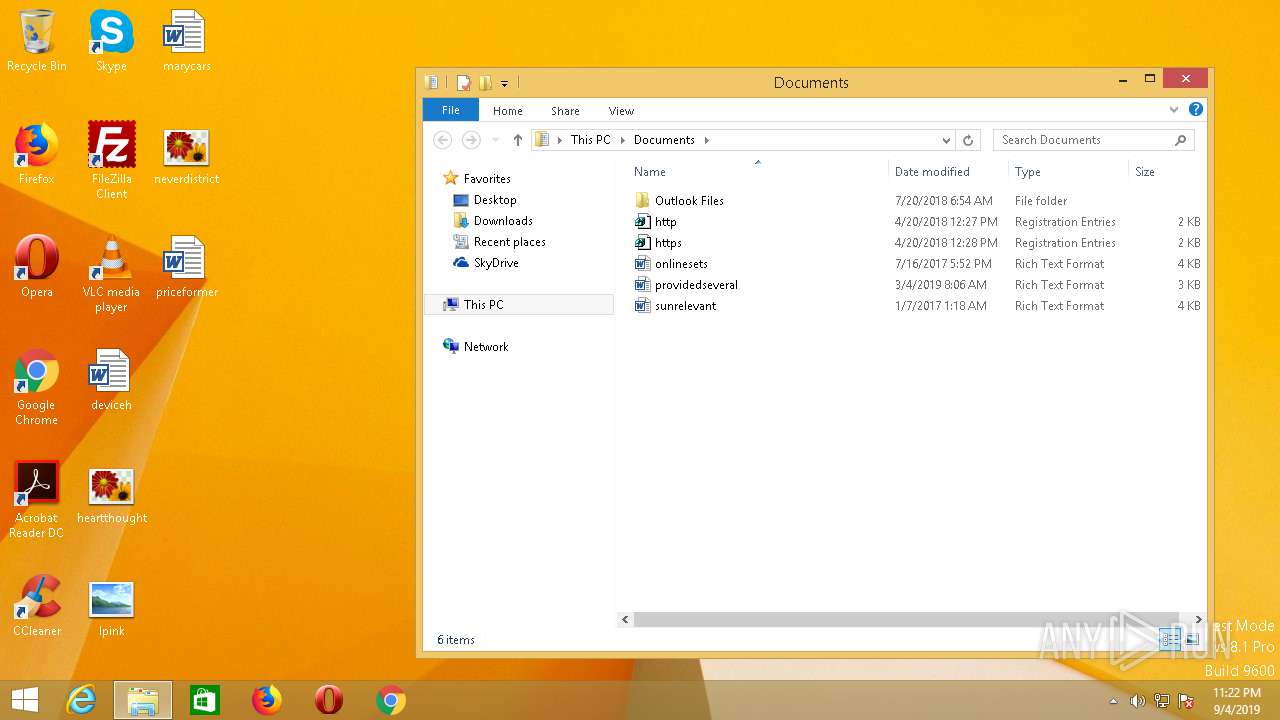The image size is (1280, 720).
Task: Open Explorer Help question mark
Action: 1196,110
